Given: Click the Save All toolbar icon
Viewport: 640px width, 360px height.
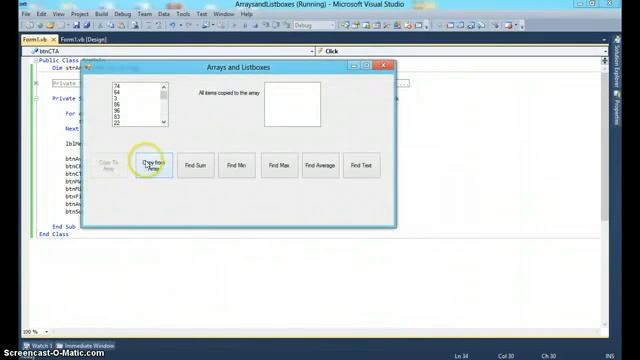Looking at the screenshot, I should click(87, 25).
